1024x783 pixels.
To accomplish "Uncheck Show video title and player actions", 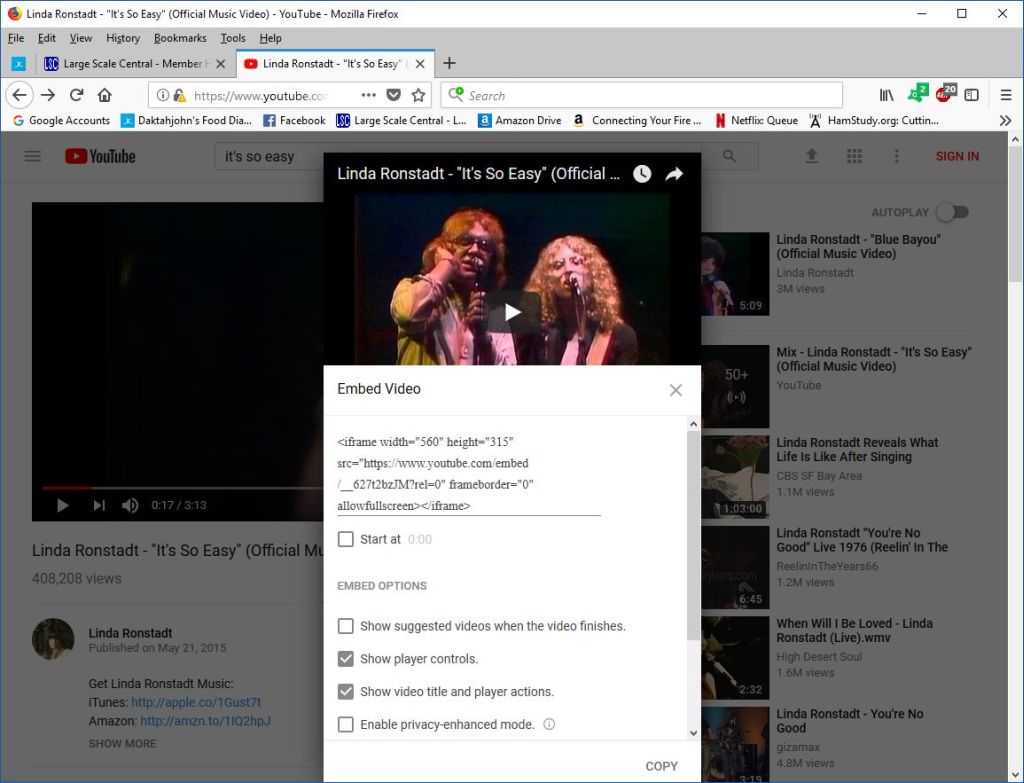I will pos(345,692).
